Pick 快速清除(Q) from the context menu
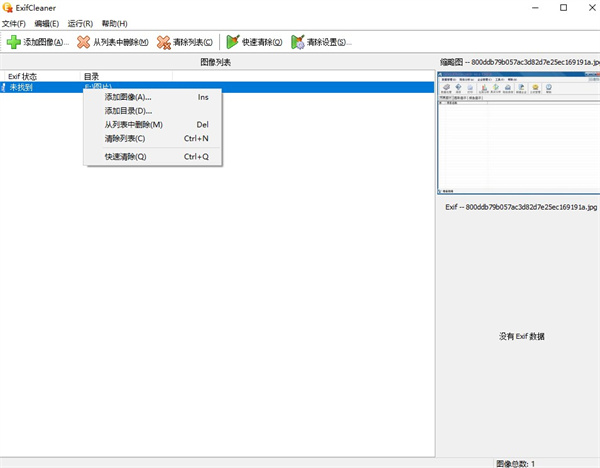The image size is (600, 468). pyautogui.click(x=125, y=156)
